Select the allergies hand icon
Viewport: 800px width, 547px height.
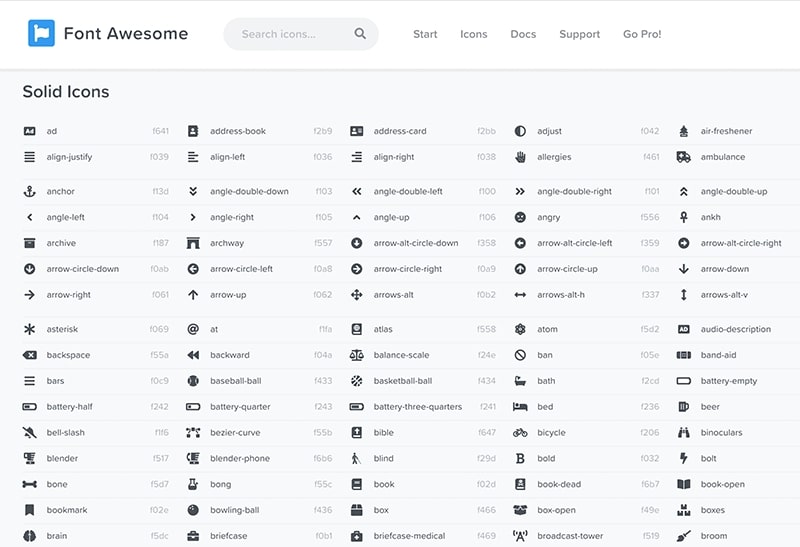(520, 157)
